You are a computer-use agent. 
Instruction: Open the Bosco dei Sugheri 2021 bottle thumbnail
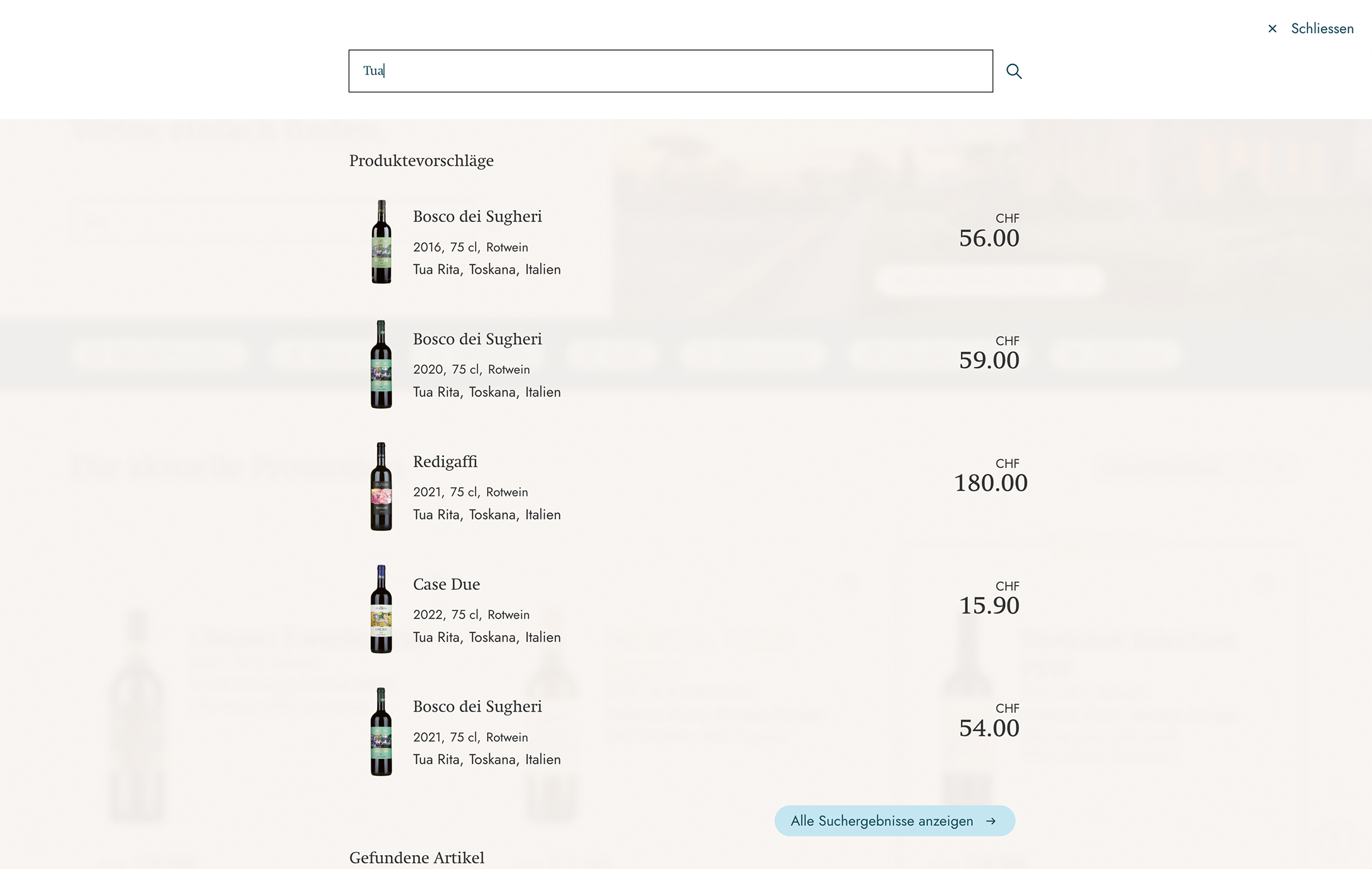[381, 732]
